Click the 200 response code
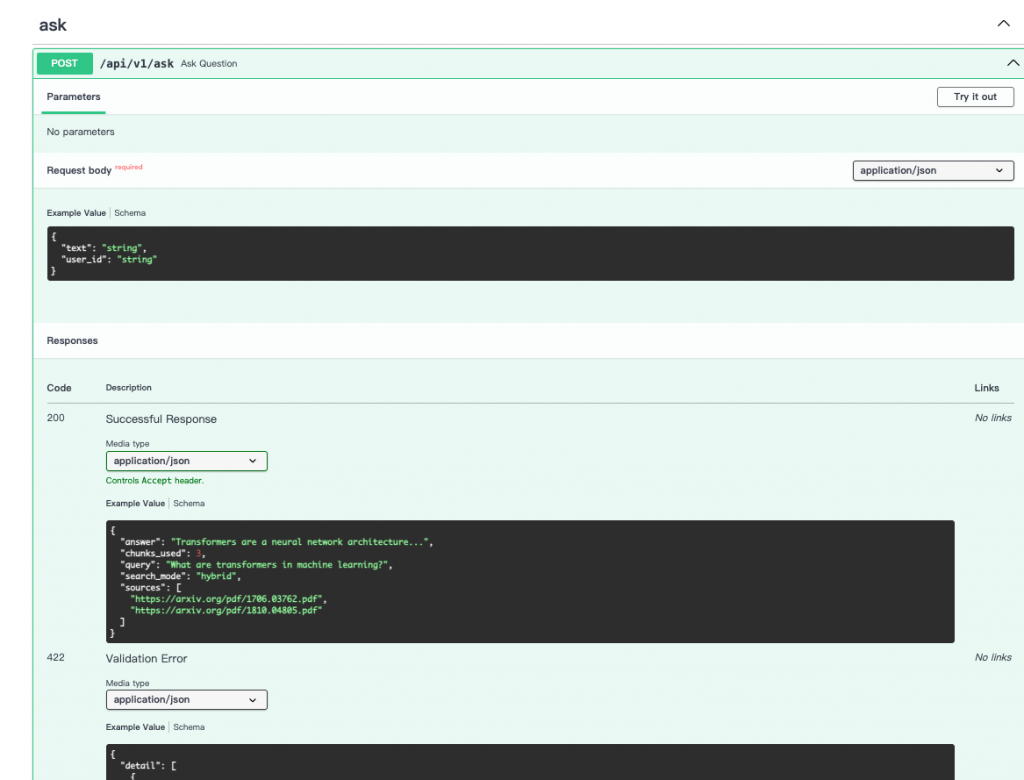 click(x=56, y=418)
